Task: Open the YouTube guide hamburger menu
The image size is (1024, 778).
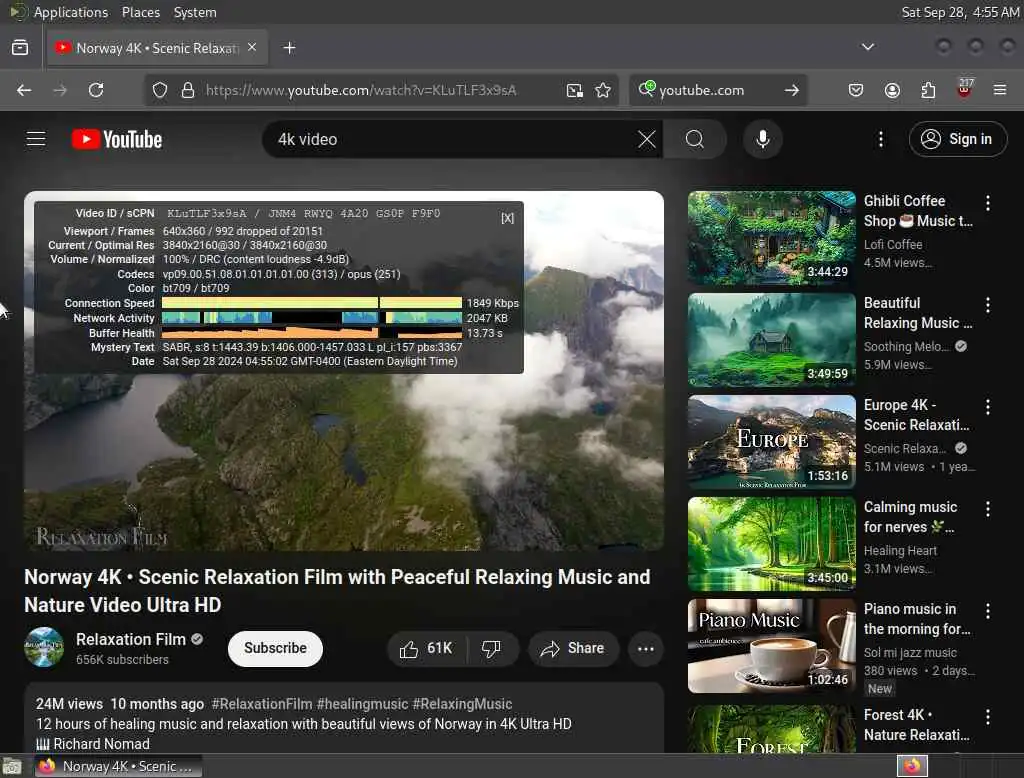Action: (x=36, y=139)
